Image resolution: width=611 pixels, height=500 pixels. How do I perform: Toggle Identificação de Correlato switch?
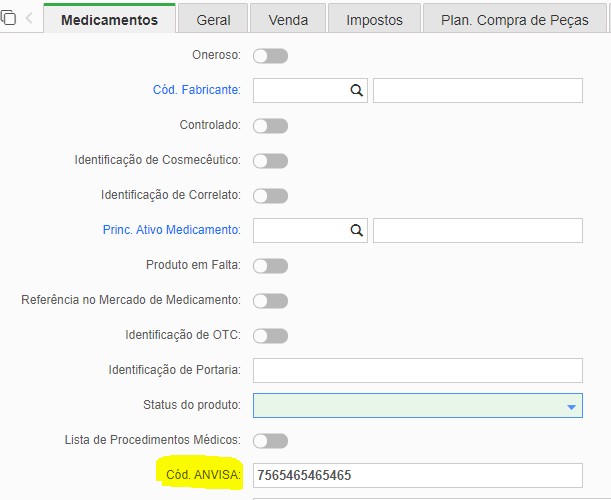pos(270,196)
